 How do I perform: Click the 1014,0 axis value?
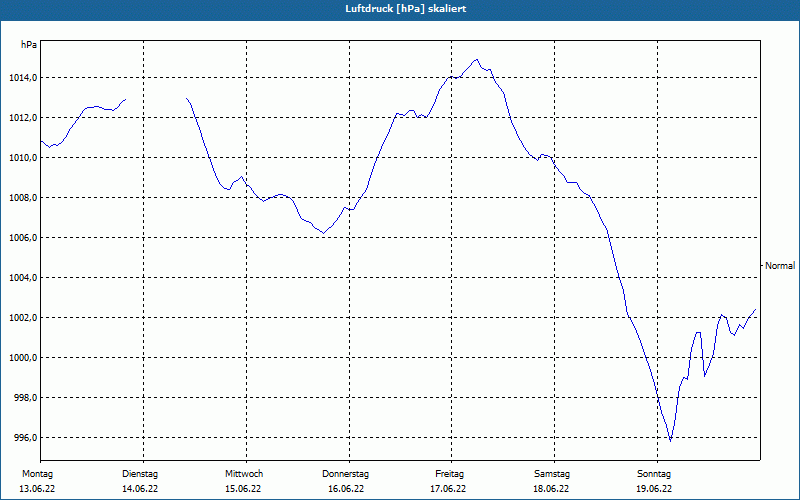[x=23, y=78]
